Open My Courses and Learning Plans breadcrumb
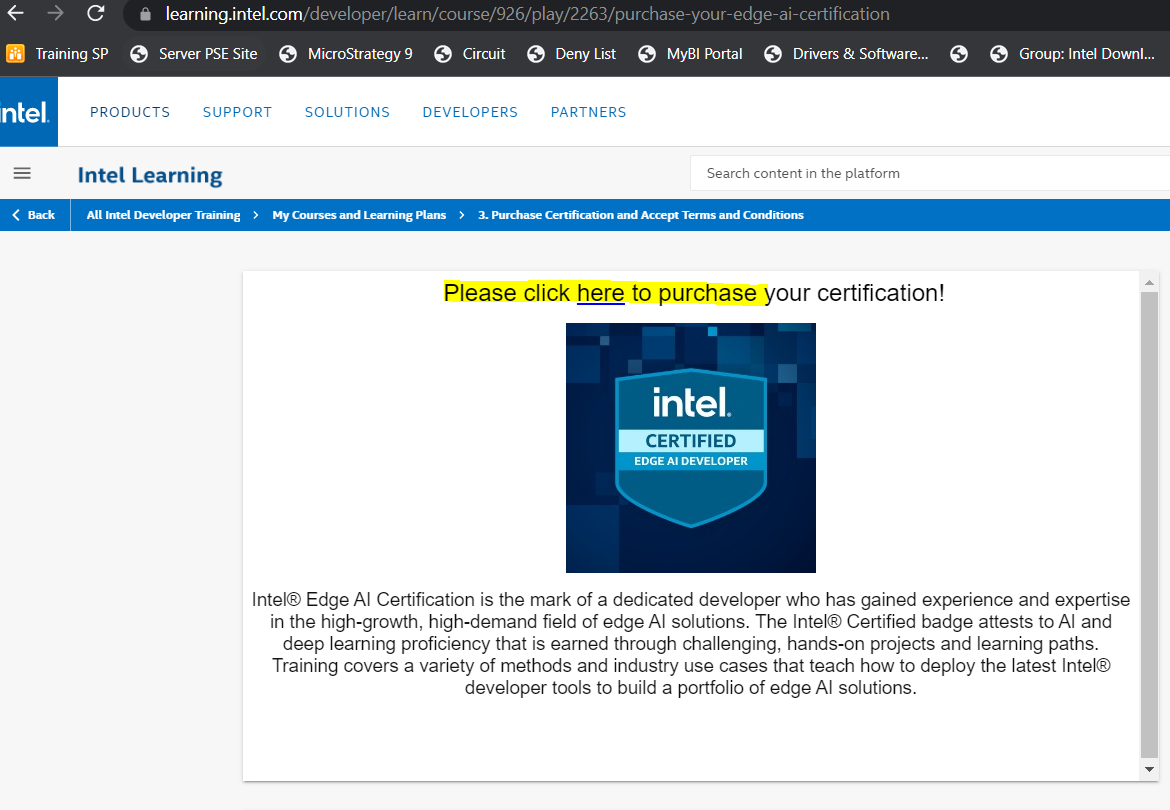The image size is (1170, 810). 358,214
